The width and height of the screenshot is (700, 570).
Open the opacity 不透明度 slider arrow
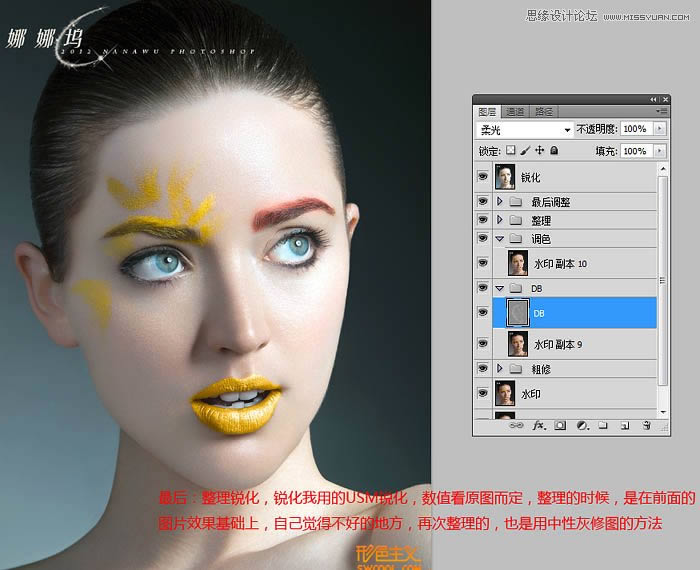tap(659, 130)
